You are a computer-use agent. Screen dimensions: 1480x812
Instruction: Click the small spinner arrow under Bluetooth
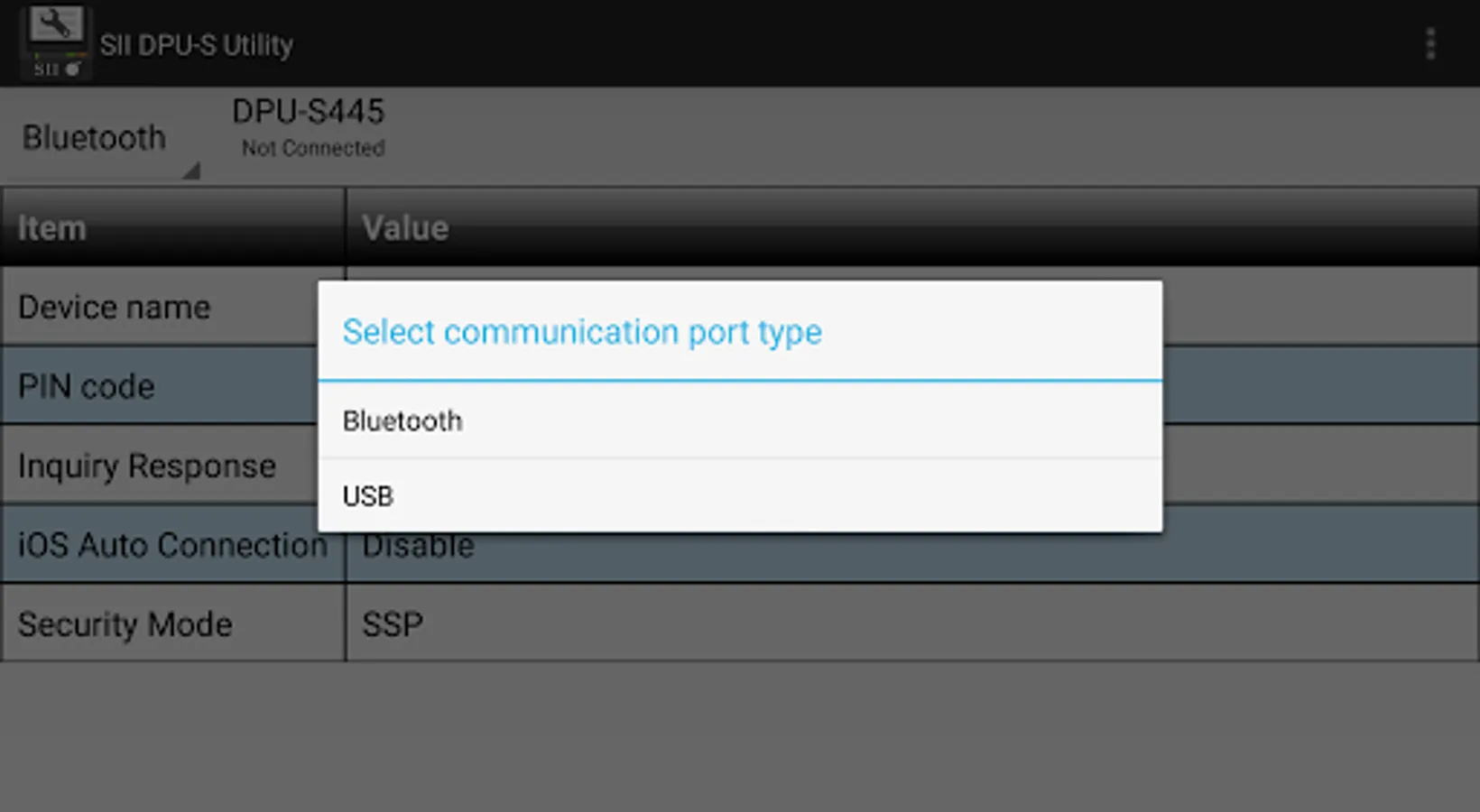(190, 171)
